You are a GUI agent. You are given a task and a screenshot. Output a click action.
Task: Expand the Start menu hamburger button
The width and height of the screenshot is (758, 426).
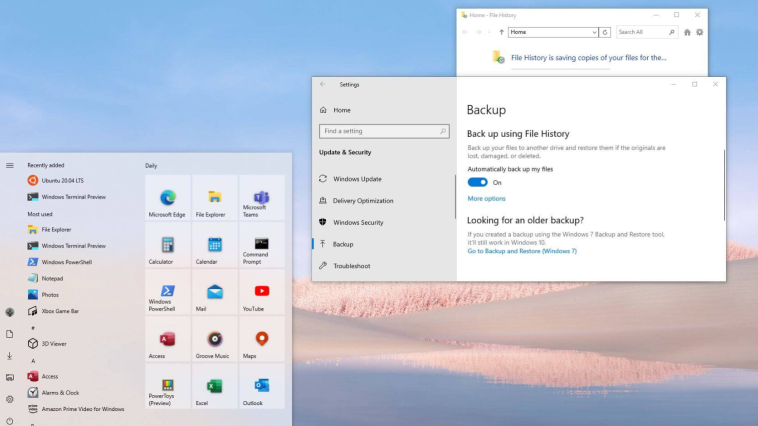click(x=10, y=165)
